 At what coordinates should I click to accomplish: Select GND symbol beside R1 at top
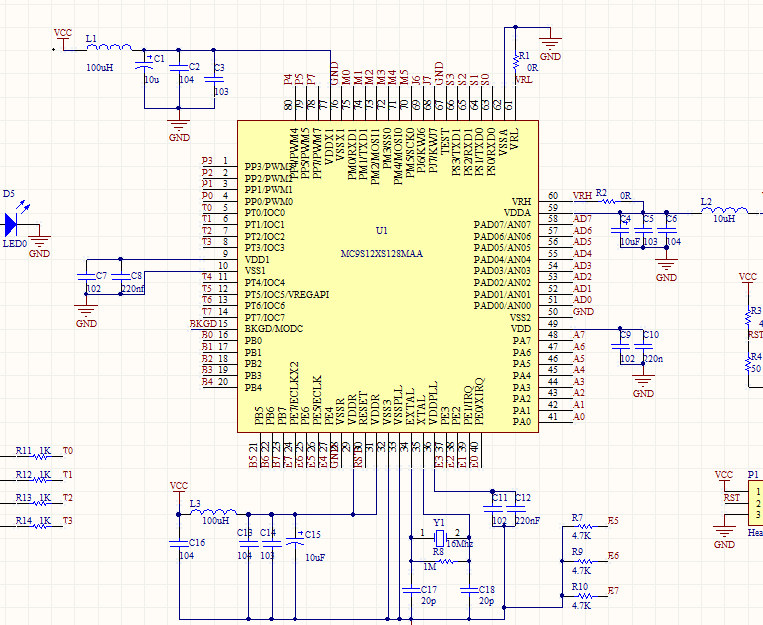(x=550, y=44)
